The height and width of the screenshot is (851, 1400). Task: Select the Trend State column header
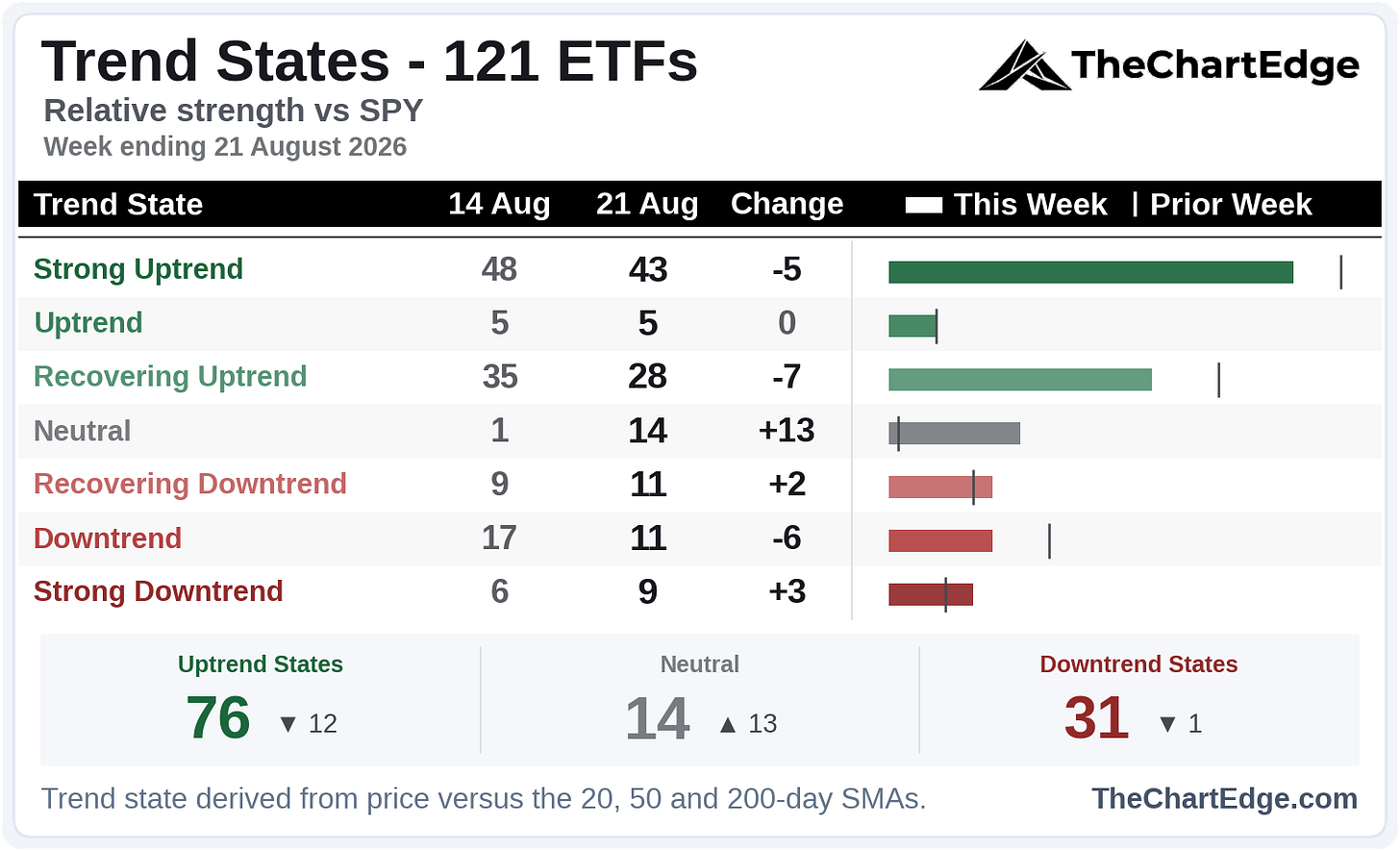tap(118, 204)
